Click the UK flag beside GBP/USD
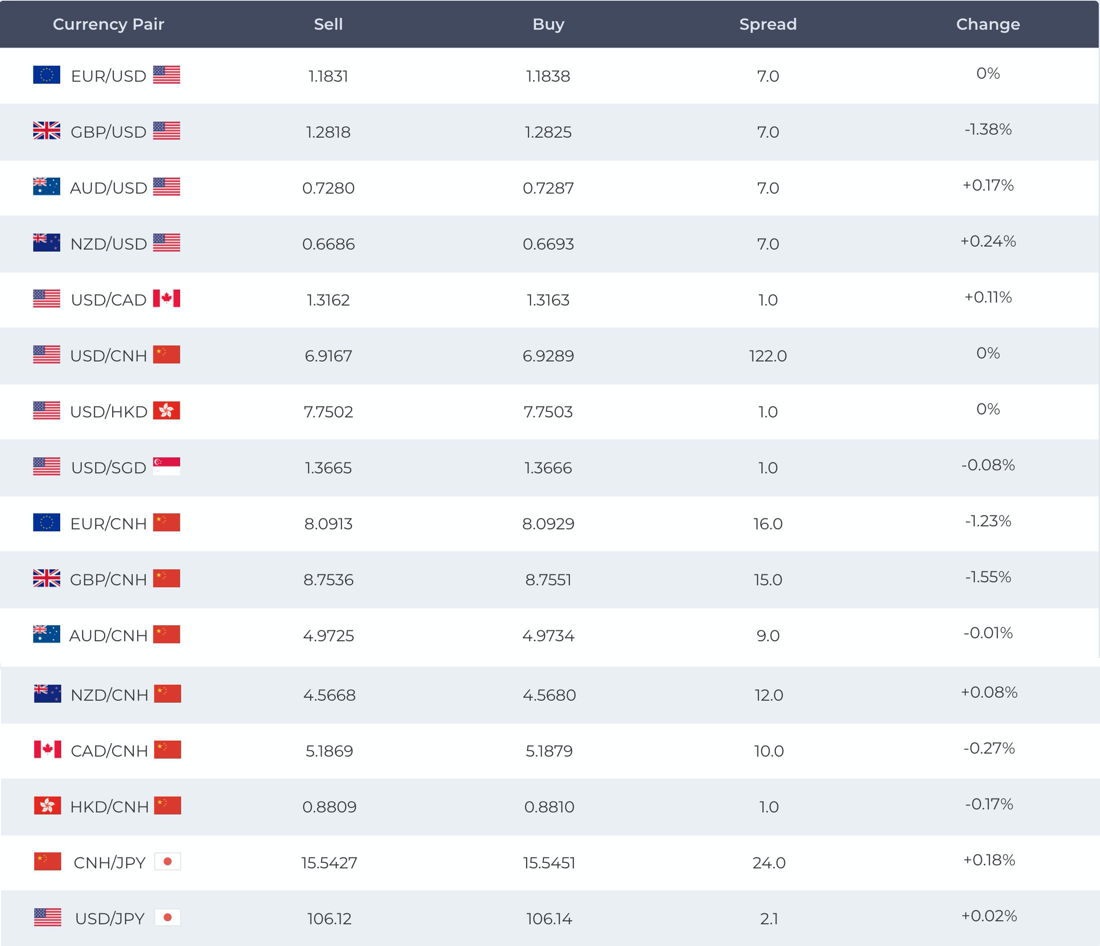 tap(46, 131)
